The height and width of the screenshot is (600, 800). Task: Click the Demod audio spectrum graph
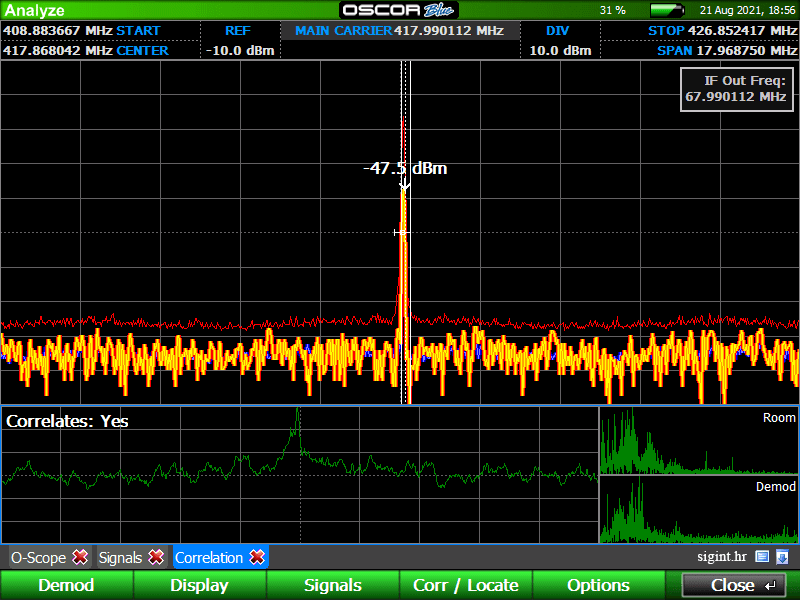pyautogui.click(x=698, y=509)
